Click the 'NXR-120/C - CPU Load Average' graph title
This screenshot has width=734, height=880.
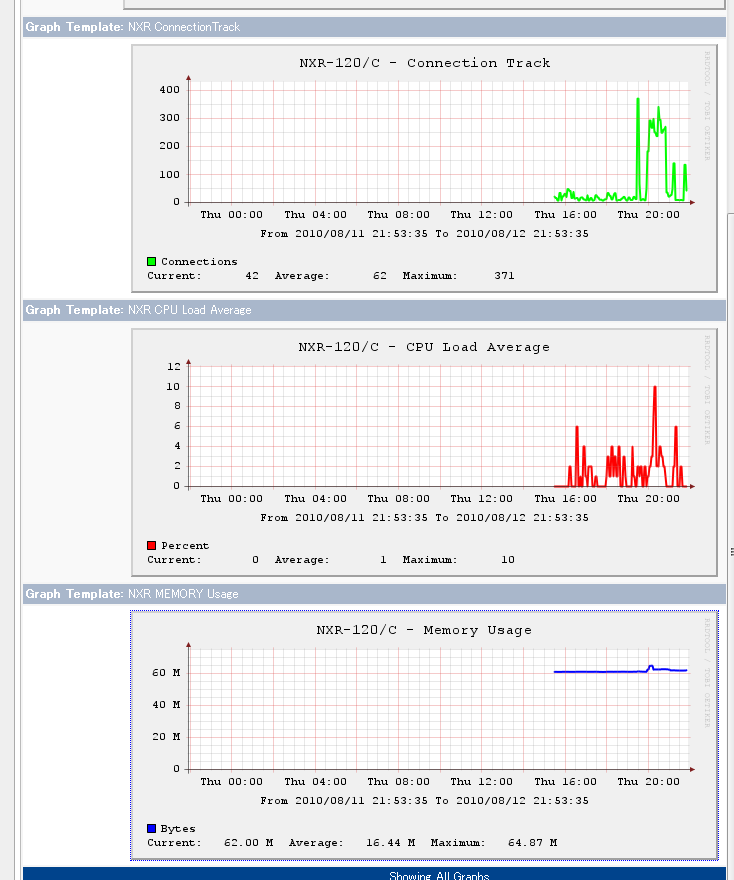click(x=424, y=347)
